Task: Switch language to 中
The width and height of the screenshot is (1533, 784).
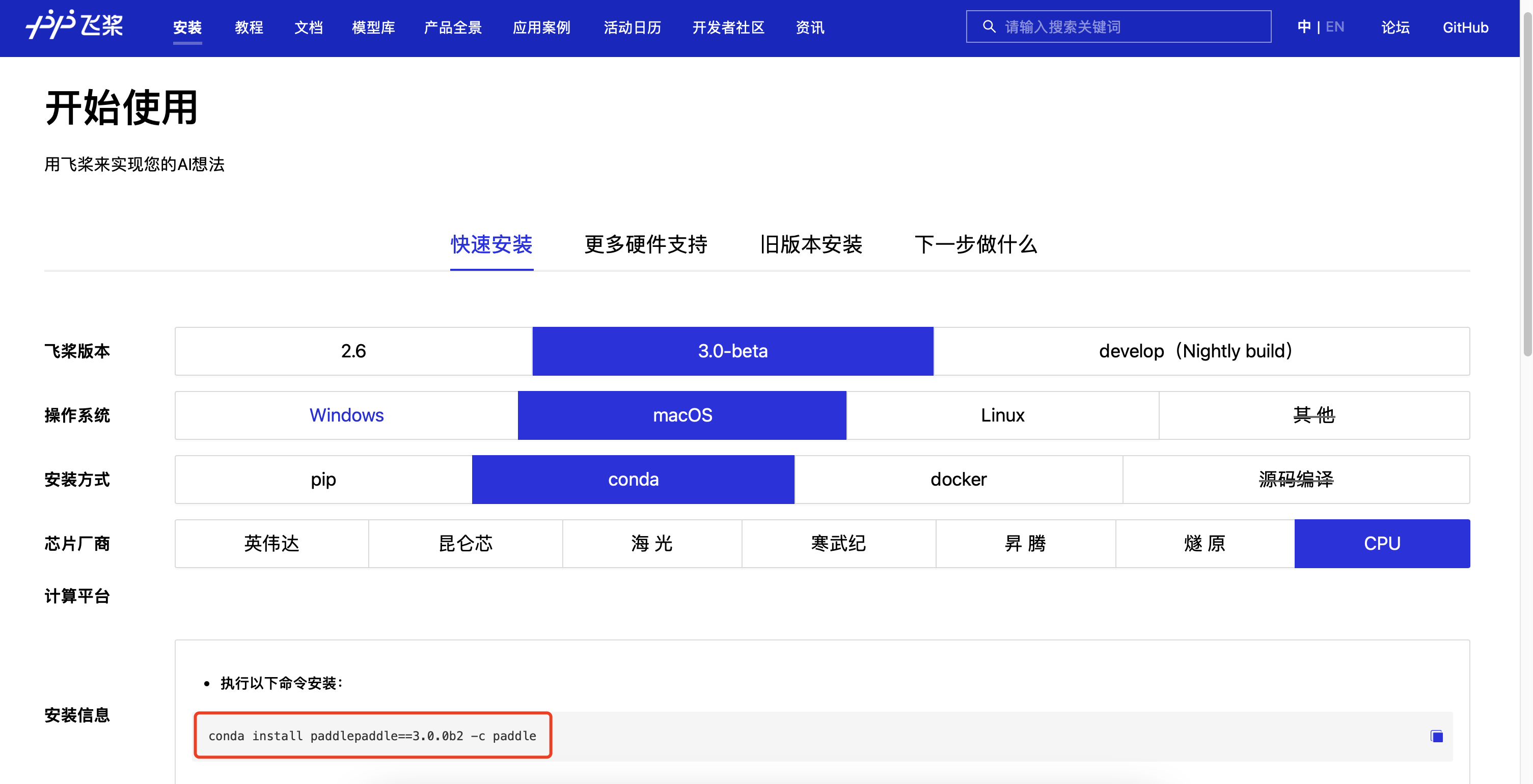Action: (1304, 27)
